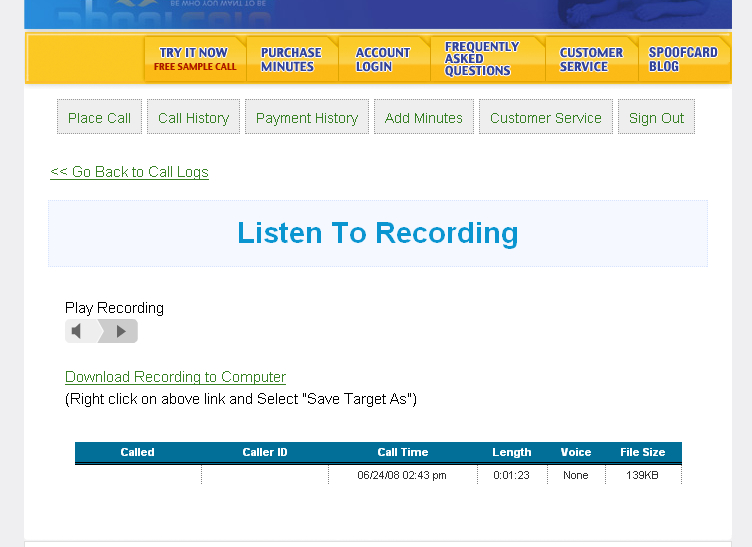Click the File Size column header
The image size is (752, 547).
point(642,452)
